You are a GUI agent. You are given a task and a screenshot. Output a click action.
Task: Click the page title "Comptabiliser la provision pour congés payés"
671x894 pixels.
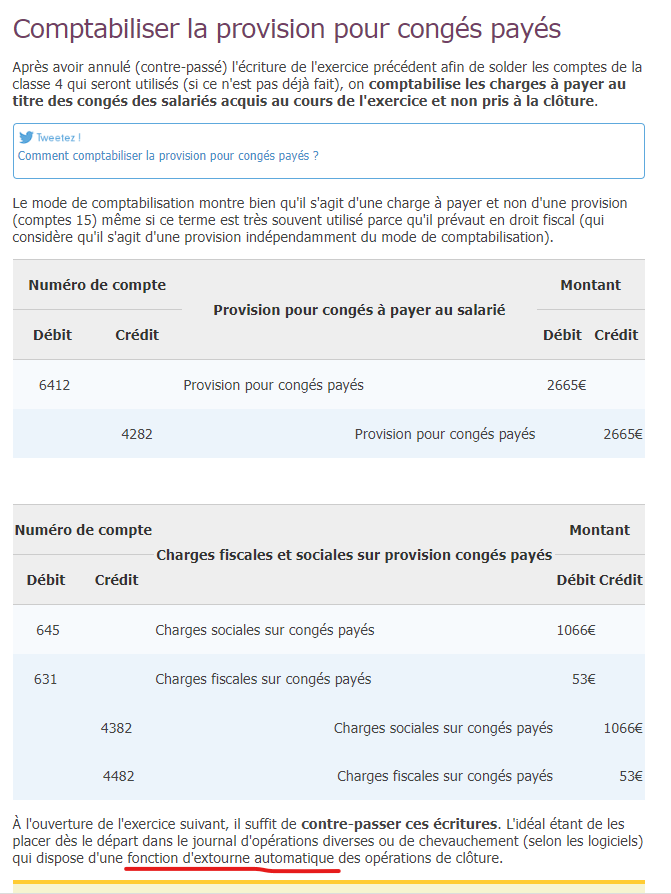click(x=287, y=29)
